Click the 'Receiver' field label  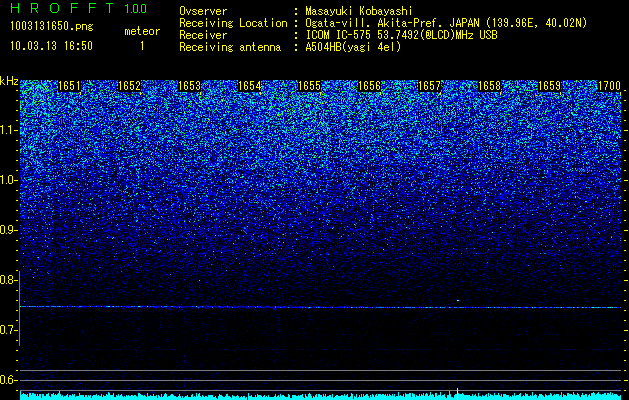[203, 35]
